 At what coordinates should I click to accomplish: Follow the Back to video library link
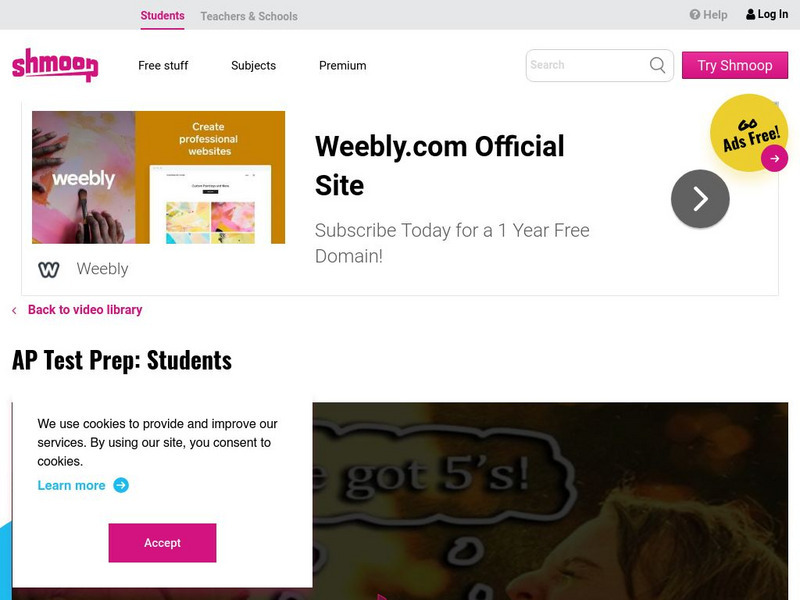[x=85, y=310]
